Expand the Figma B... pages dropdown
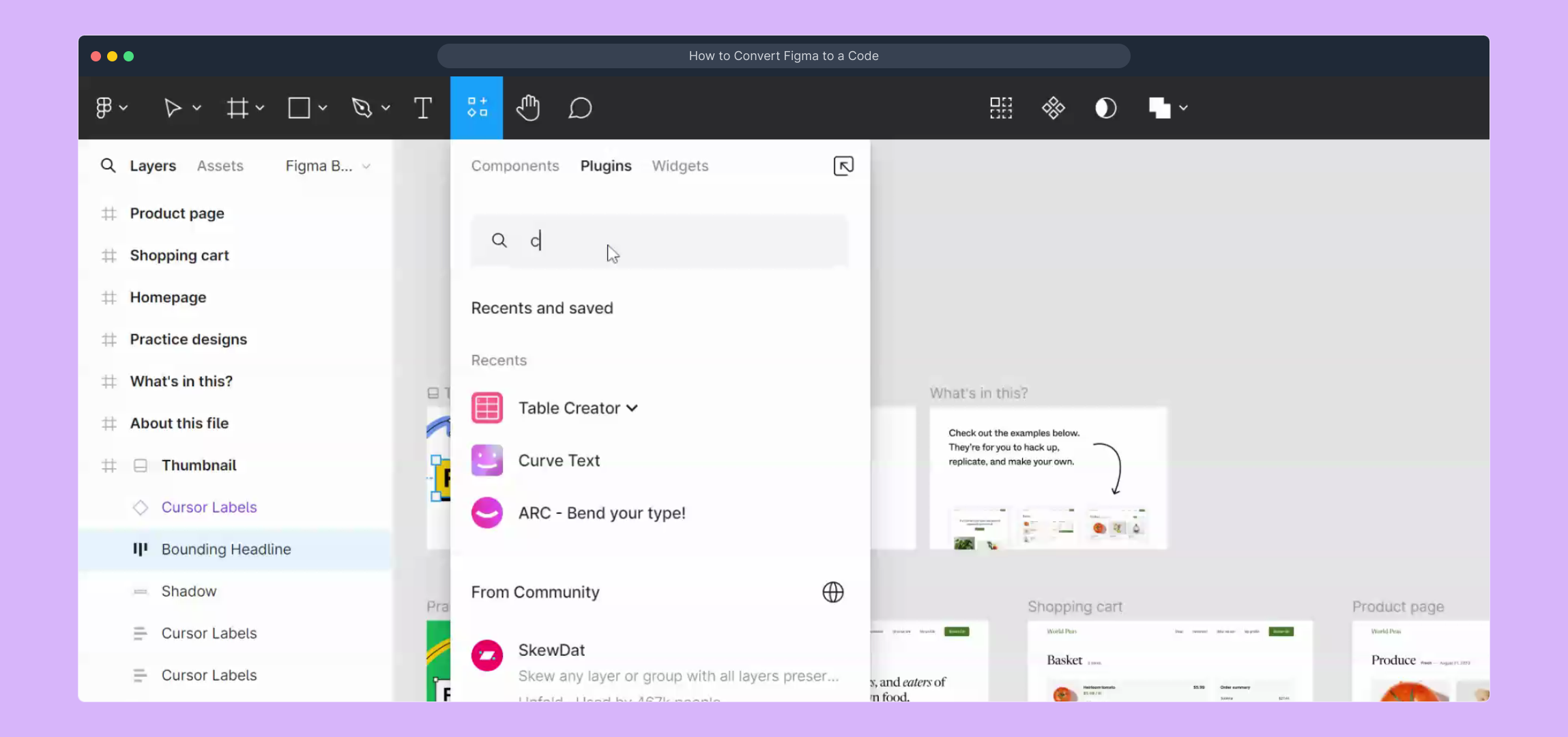The width and height of the screenshot is (1568, 737). [366, 167]
